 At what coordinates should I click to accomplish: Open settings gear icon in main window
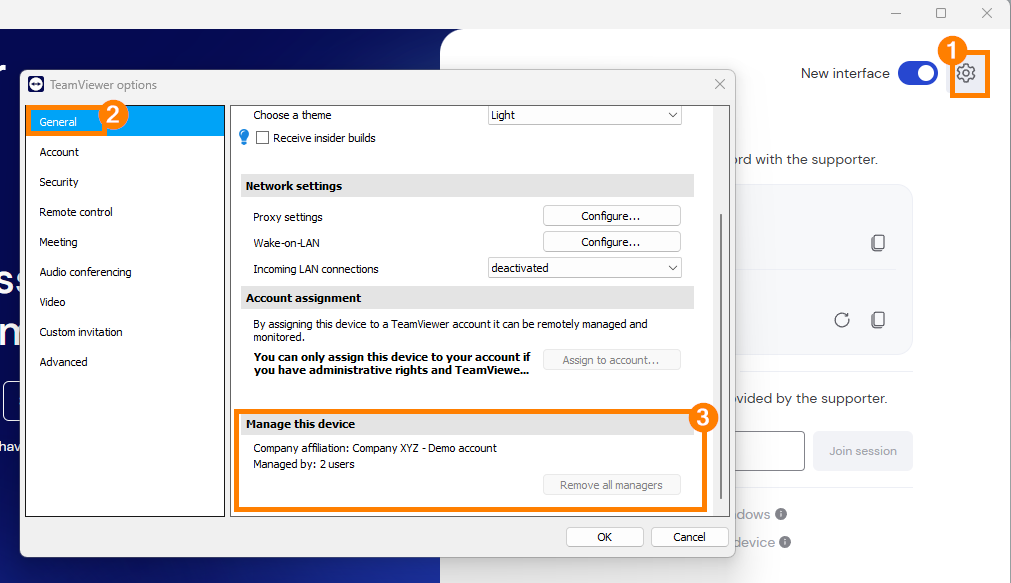pos(965,74)
